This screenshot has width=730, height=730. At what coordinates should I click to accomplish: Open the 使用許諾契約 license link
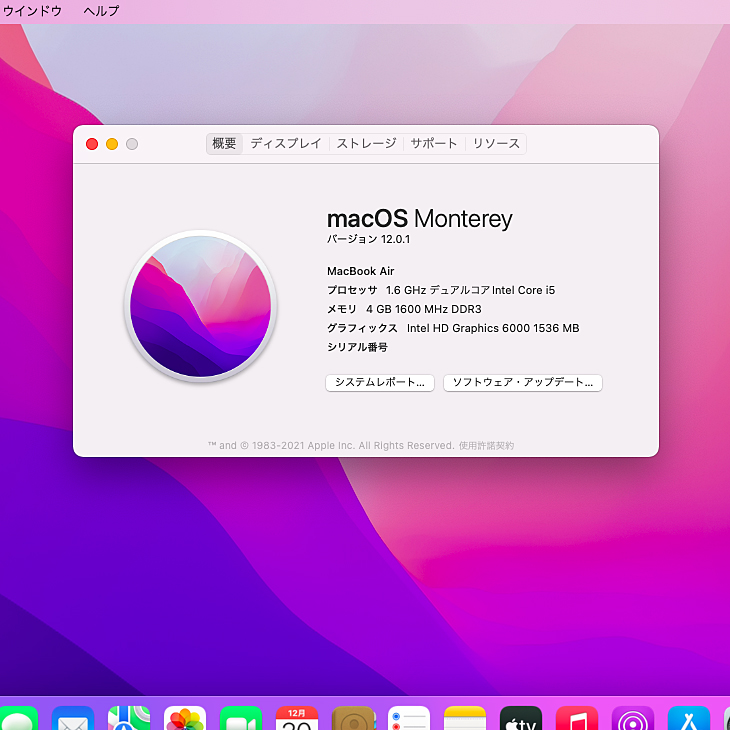(x=486, y=446)
